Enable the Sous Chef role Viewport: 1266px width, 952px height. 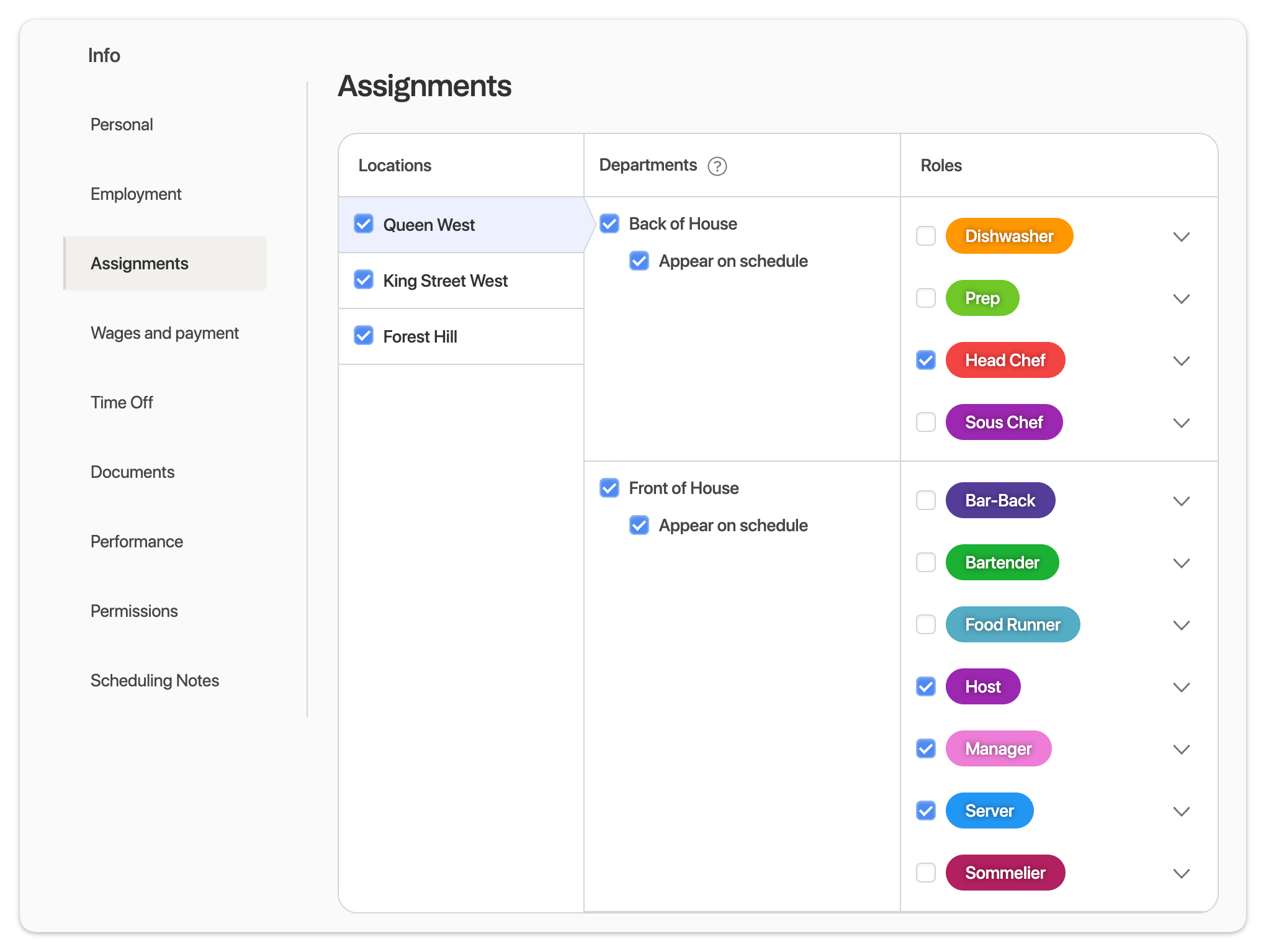tap(925, 422)
